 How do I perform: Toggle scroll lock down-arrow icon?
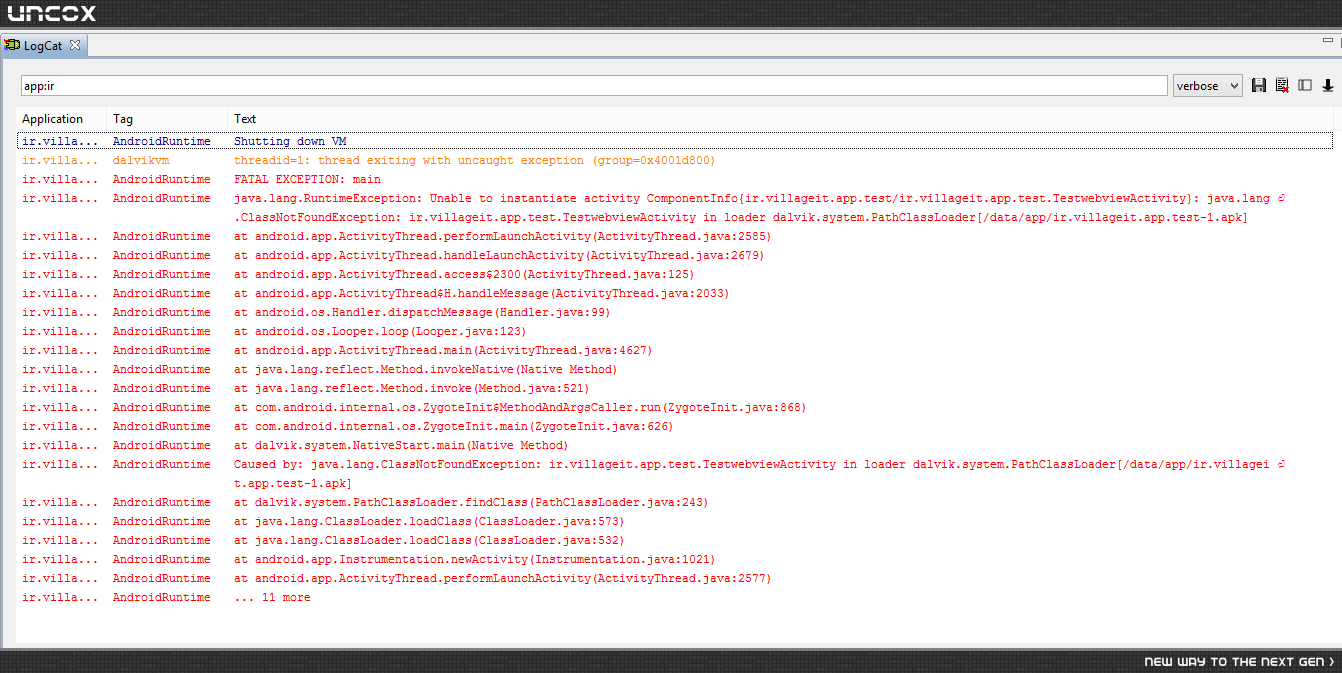(x=1328, y=86)
